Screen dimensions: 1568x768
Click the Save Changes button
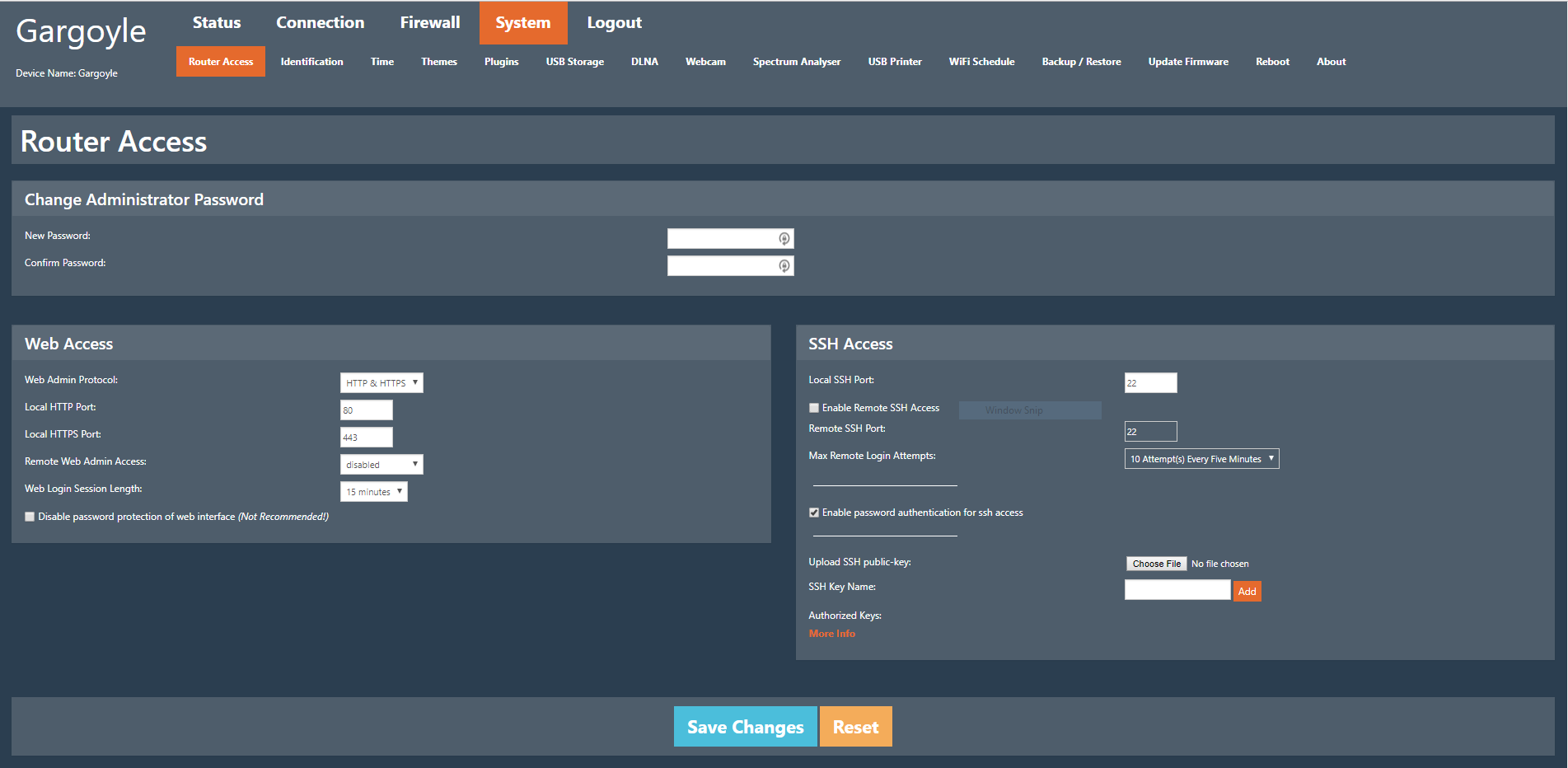[745, 727]
